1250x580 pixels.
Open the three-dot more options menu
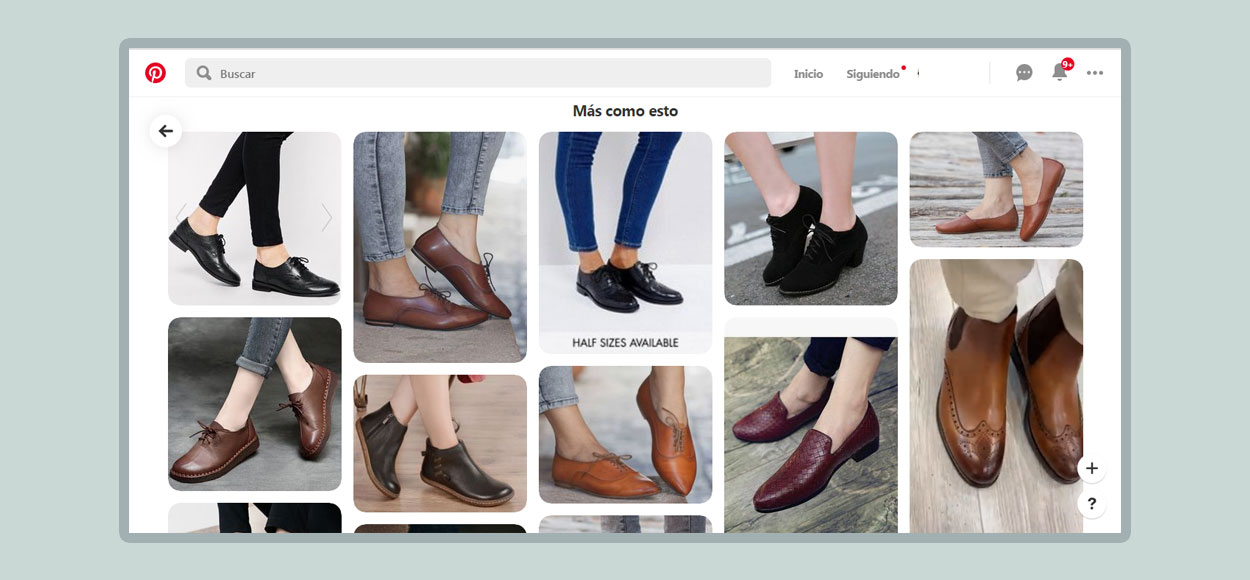(x=1095, y=73)
